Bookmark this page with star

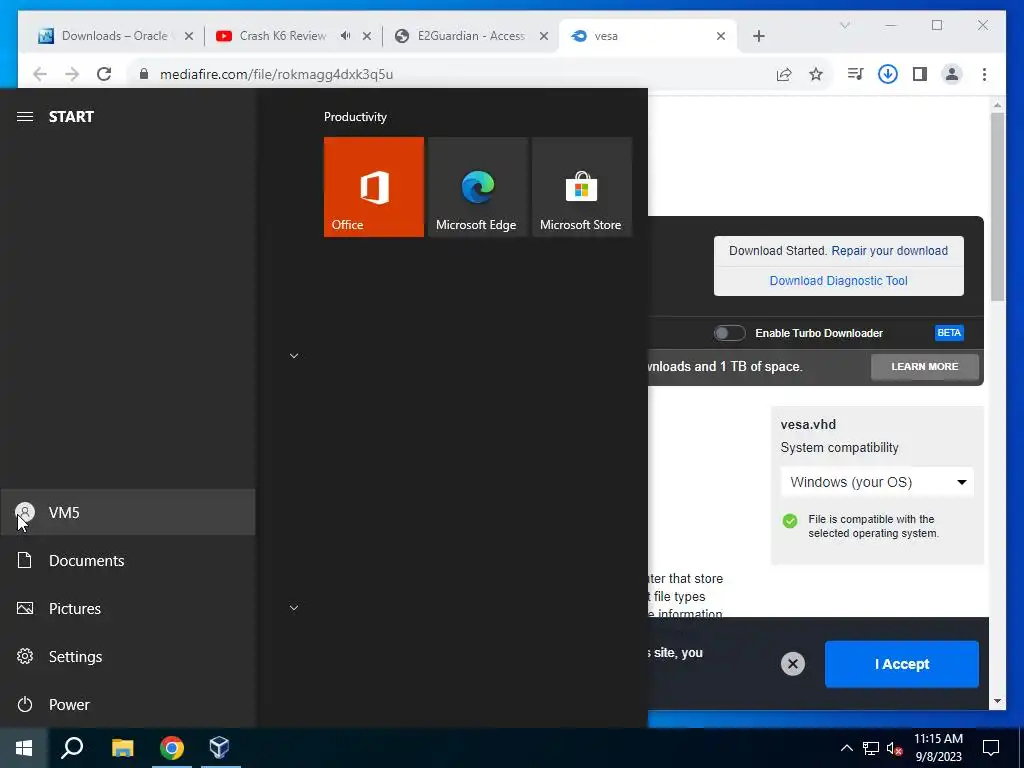pyautogui.click(x=816, y=74)
